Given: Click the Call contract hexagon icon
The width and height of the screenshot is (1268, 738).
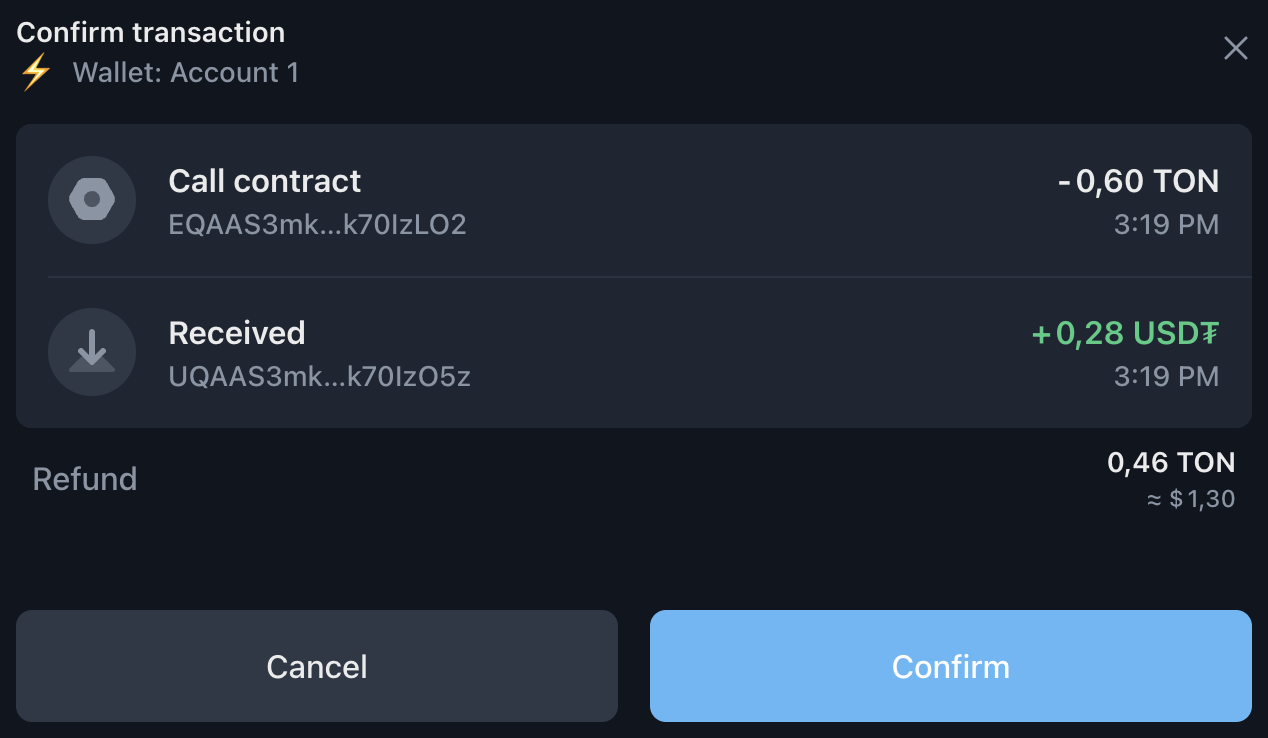Looking at the screenshot, I should click(92, 200).
